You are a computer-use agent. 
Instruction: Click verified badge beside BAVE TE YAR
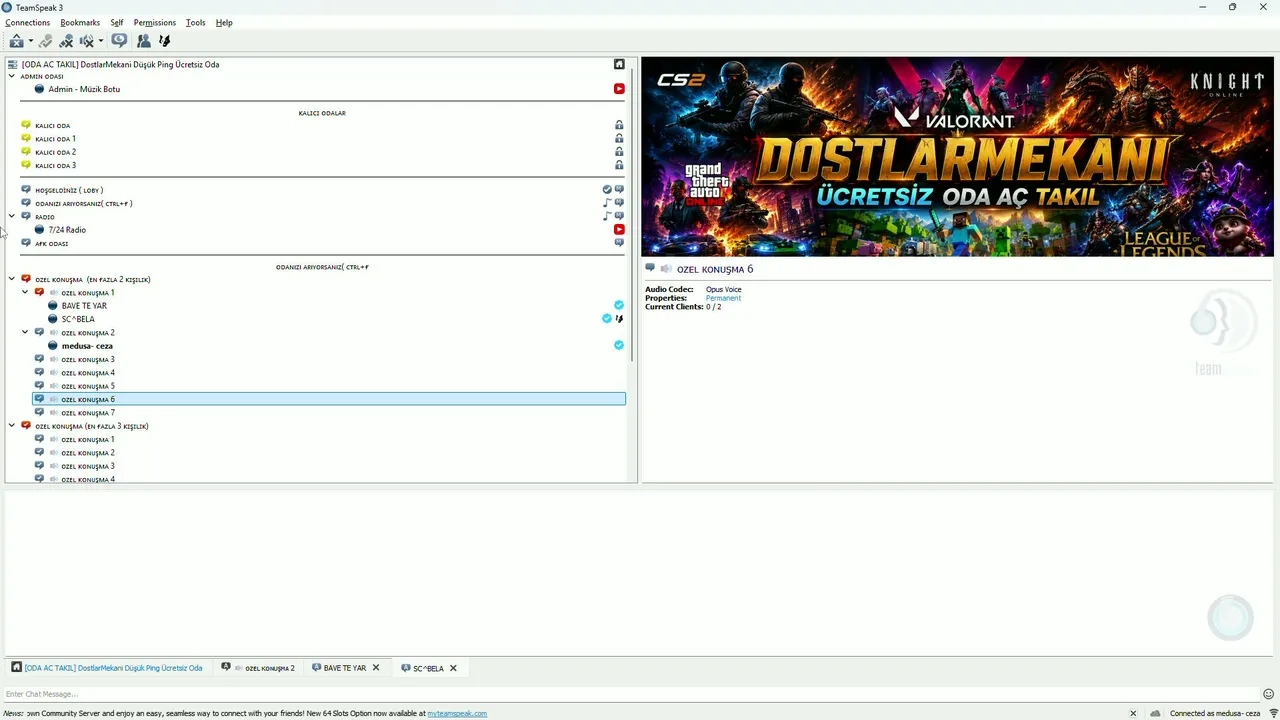(x=619, y=305)
